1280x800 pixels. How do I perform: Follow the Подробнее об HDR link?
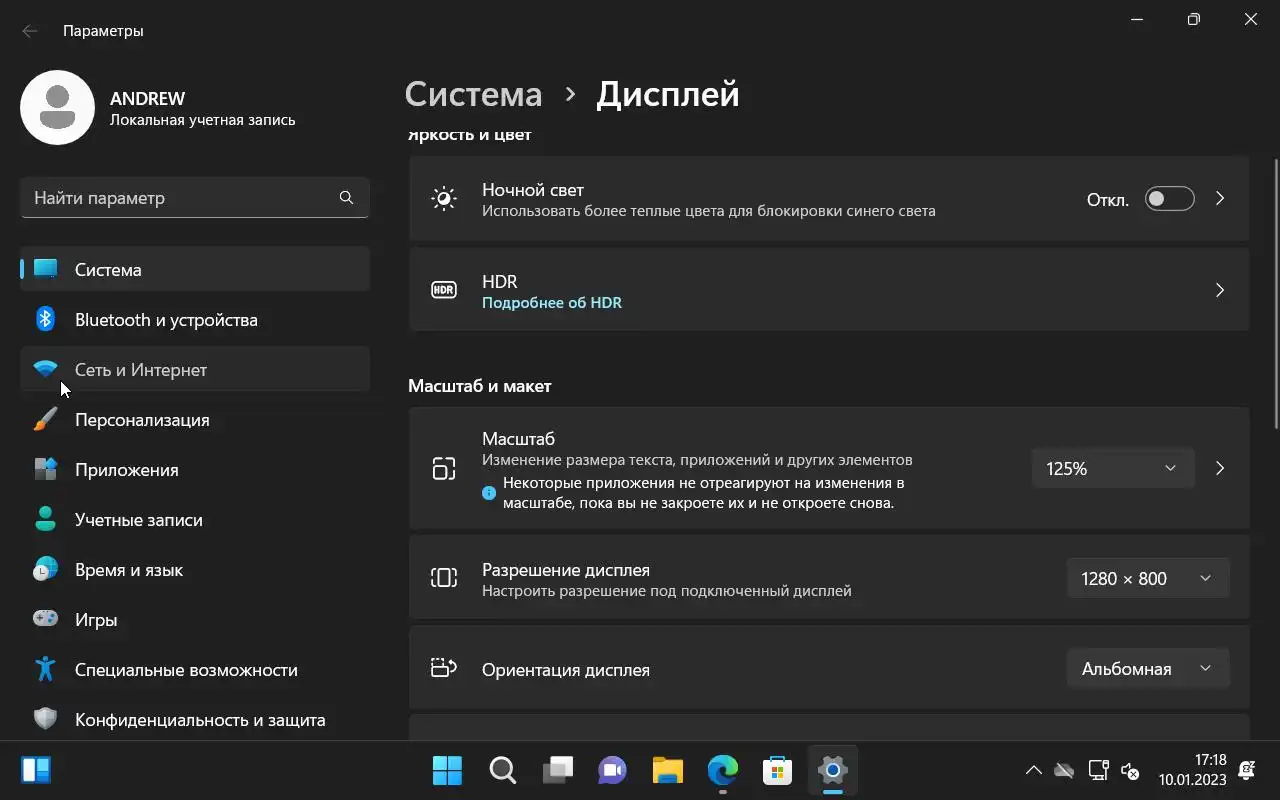[552, 302]
